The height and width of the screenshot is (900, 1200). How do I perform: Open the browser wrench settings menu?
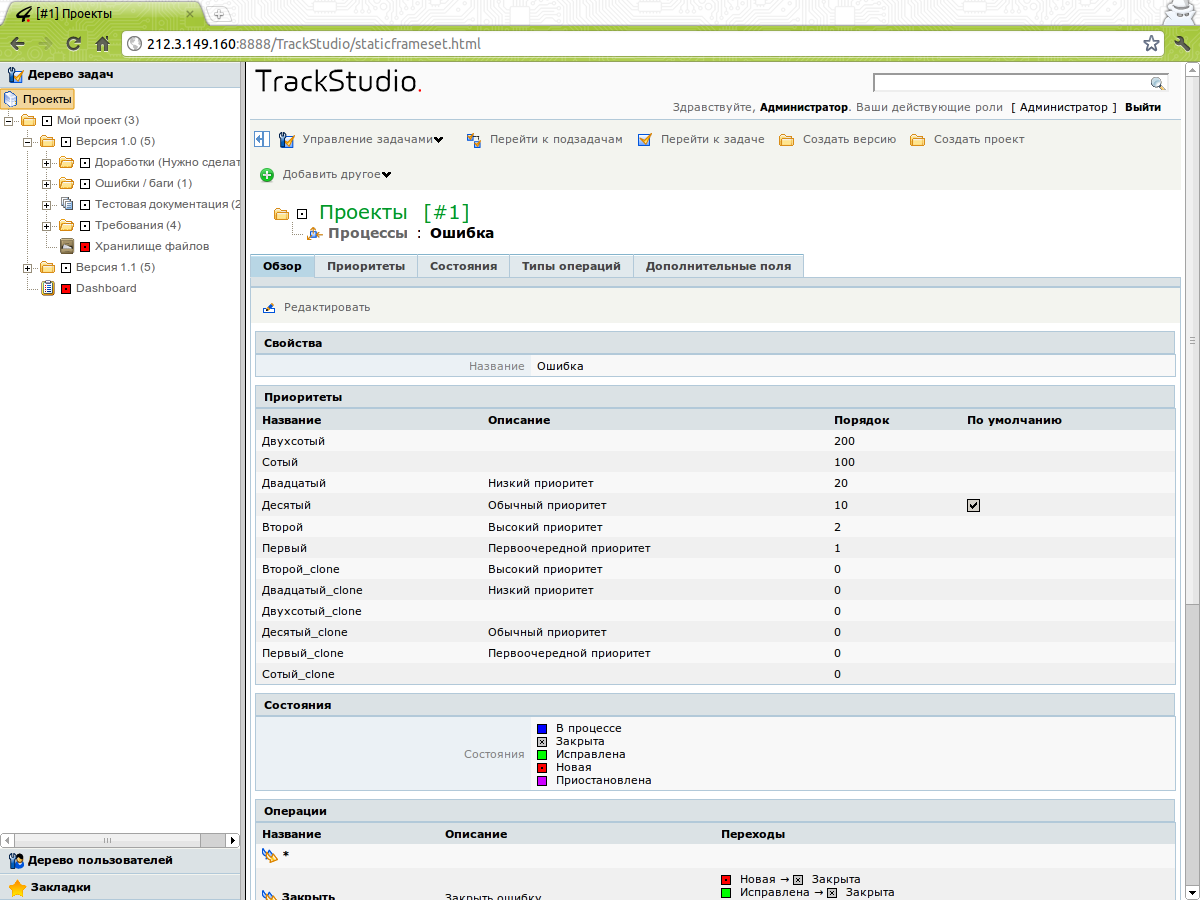[x=1182, y=44]
